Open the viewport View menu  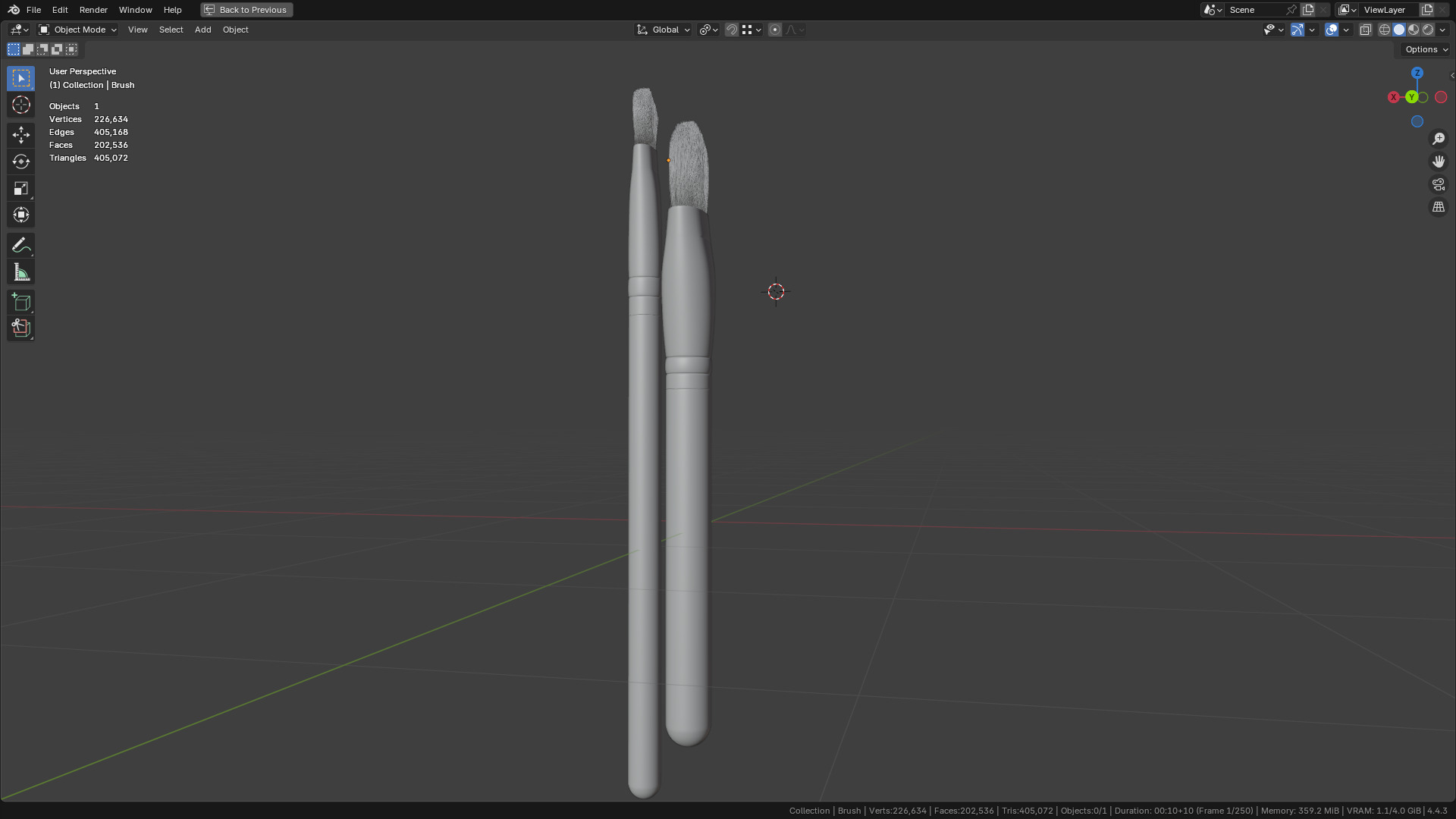tap(138, 30)
